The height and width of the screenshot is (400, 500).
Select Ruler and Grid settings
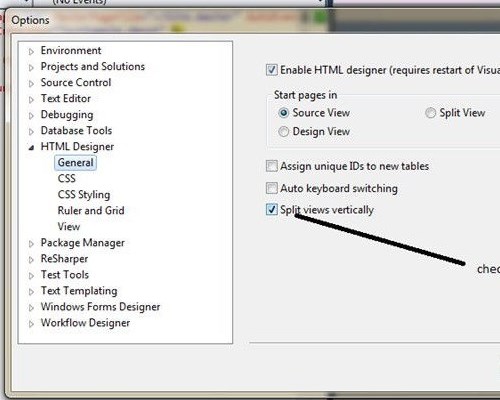point(91,210)
